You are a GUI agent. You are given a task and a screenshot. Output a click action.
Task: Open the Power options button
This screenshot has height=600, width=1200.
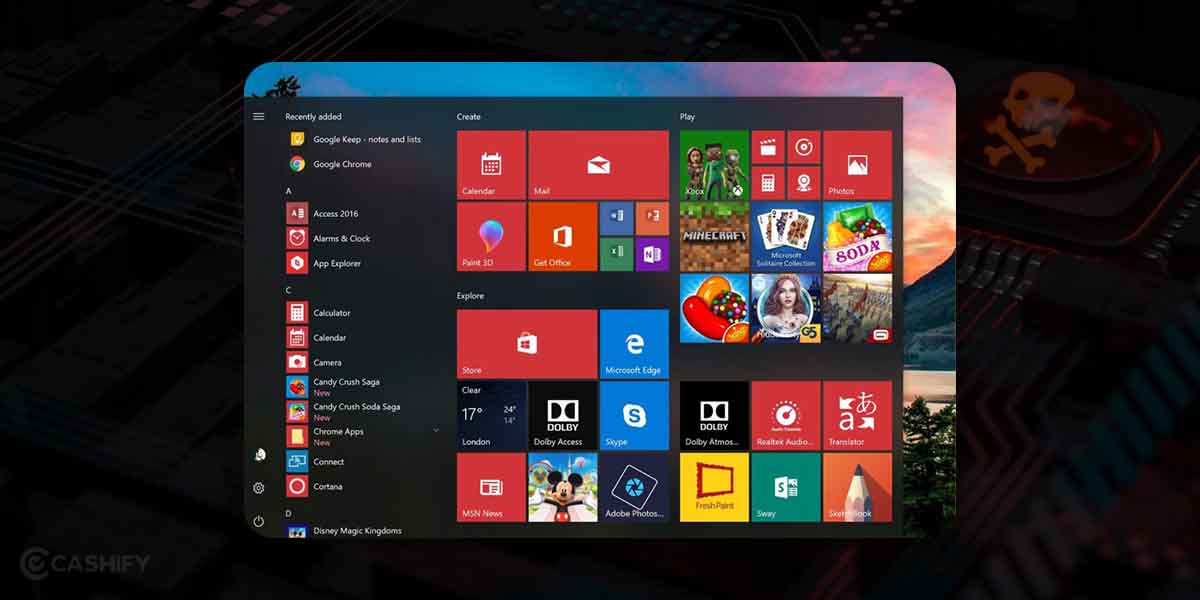point(258,521)
